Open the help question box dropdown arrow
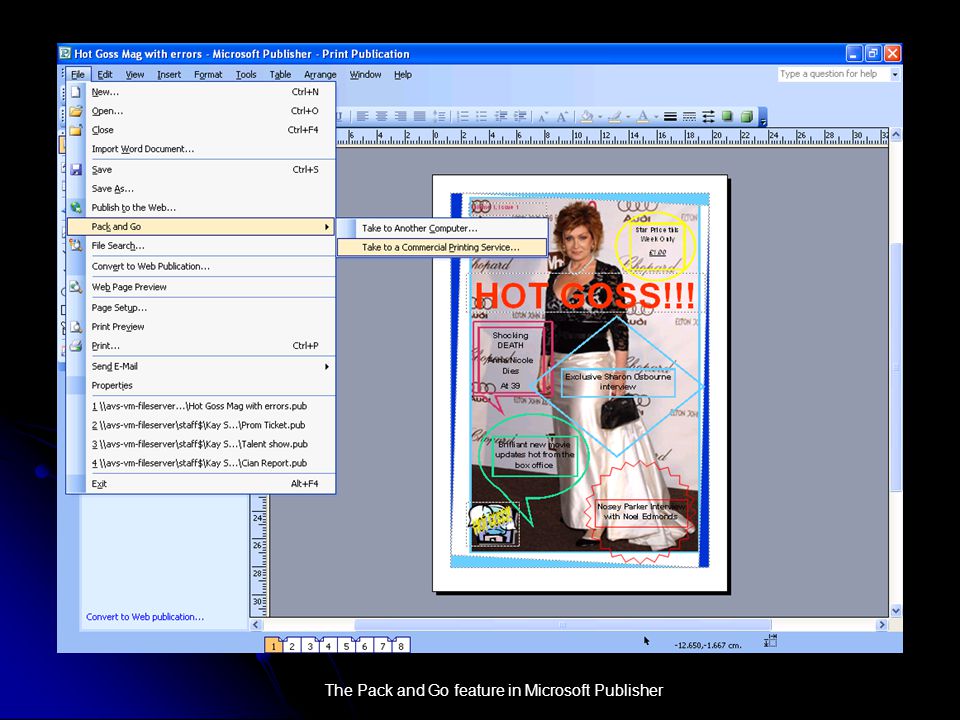Viewport: 960px width, 720px height. pyautogui.click(x=894, y=74)
